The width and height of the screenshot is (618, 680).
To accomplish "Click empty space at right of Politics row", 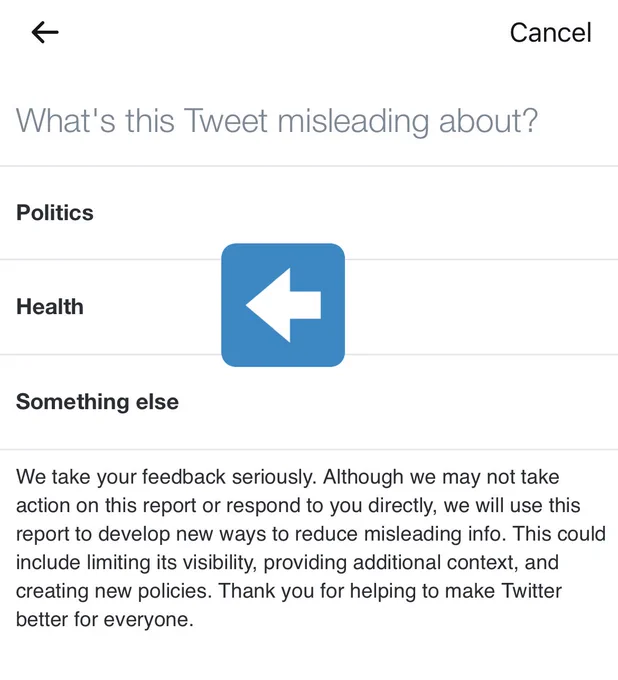I will [434, 212].
